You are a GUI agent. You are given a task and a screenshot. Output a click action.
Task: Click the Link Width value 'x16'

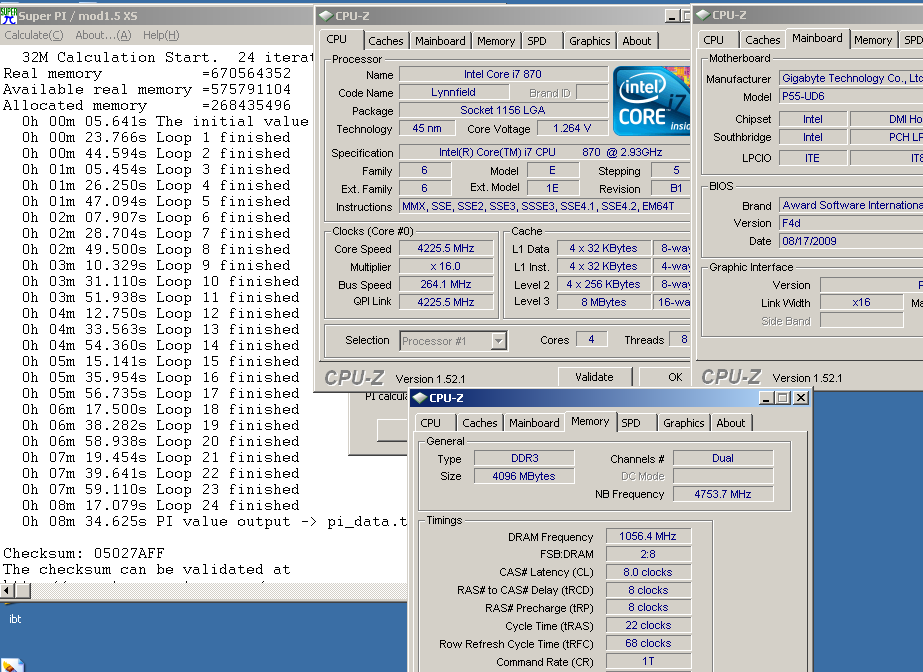coord(861,302)
